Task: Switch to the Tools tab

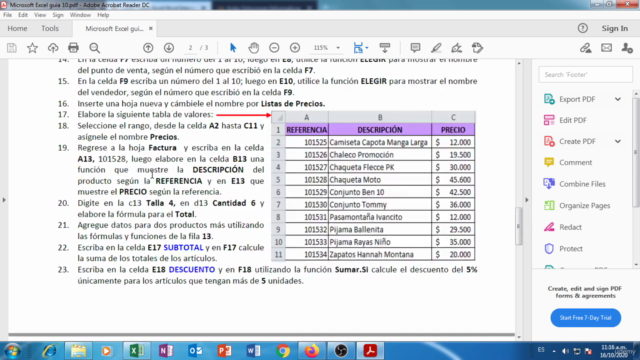Action: (x=50, y=28)
